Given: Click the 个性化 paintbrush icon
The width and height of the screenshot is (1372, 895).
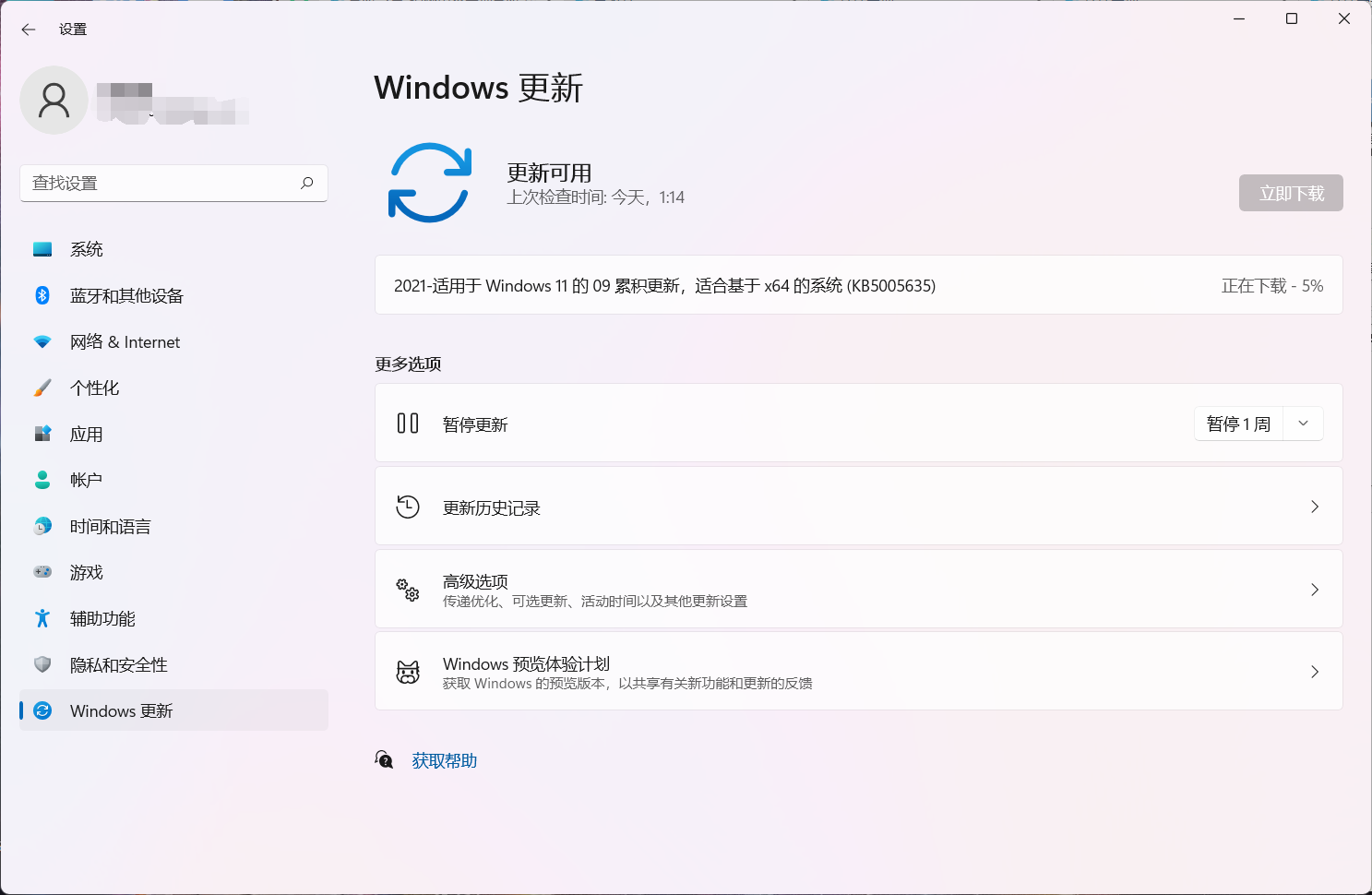Looking at the screenshot, I should tap(42, 388).
